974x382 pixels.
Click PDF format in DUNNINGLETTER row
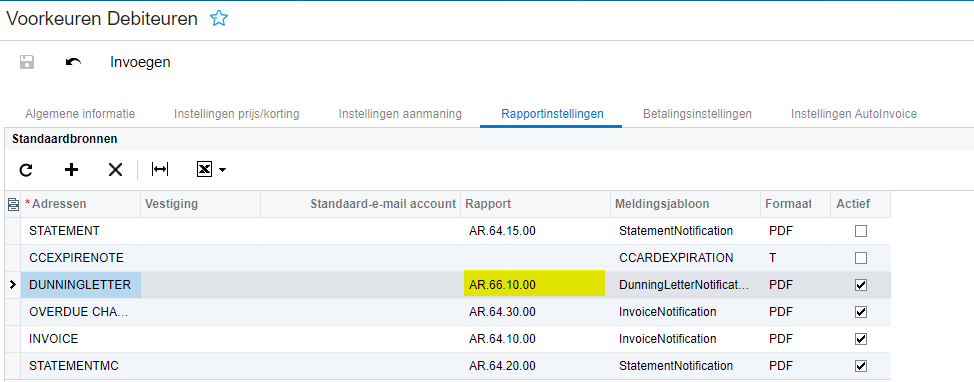tap(795, 285)
